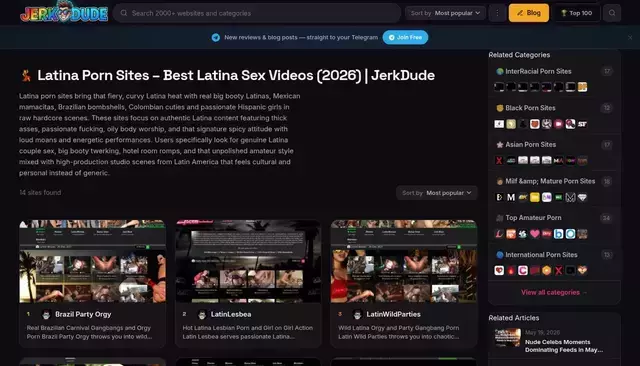Screen dimensions: 640x366
Task: Click the 'LatinWildParties' title link
Action: 393,314
